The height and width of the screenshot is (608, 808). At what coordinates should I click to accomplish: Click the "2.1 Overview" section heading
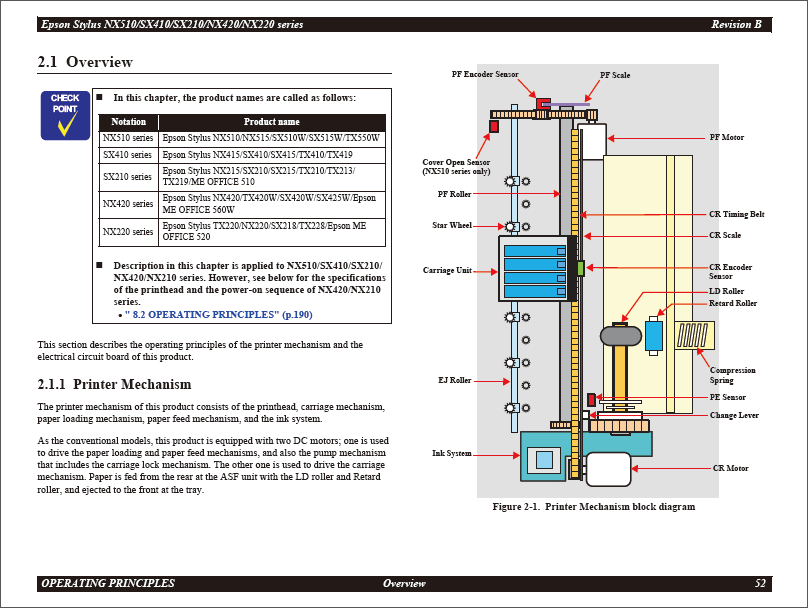(x=85, y=62)
